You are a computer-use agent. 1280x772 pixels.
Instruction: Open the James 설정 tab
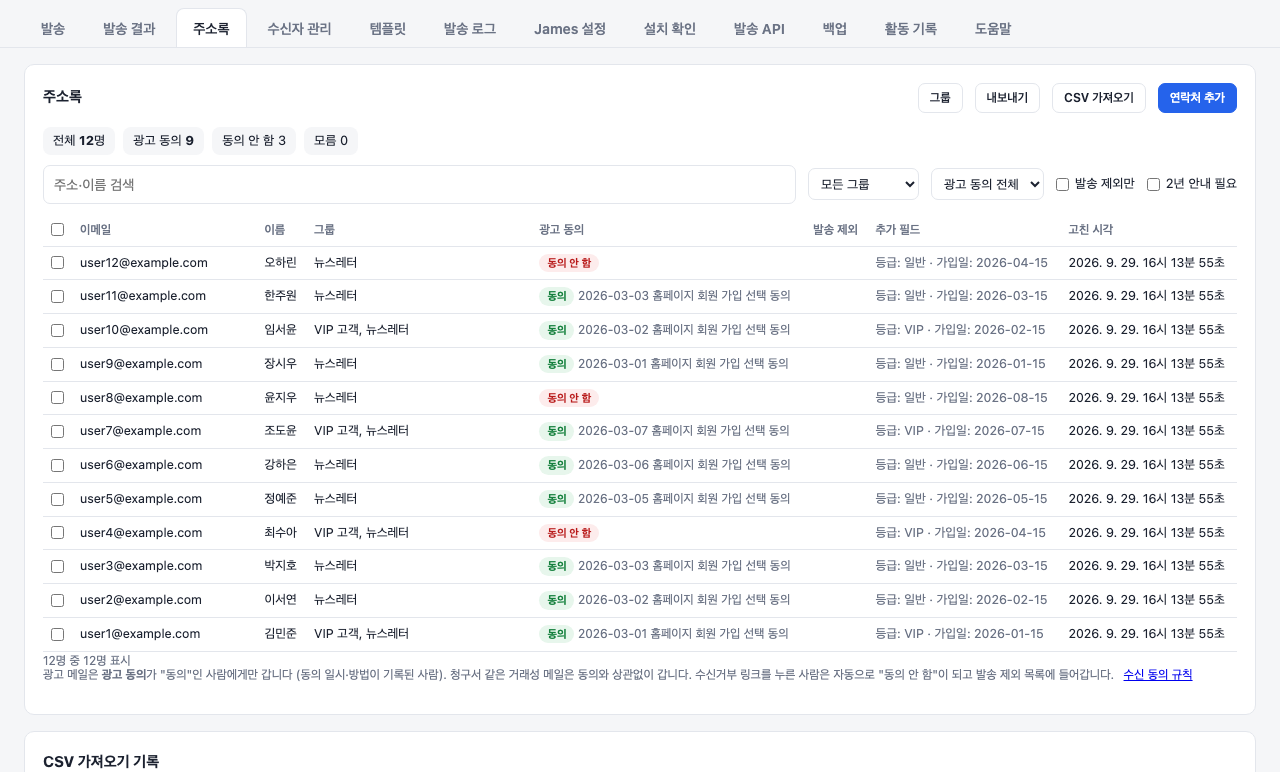pos(570,29)
